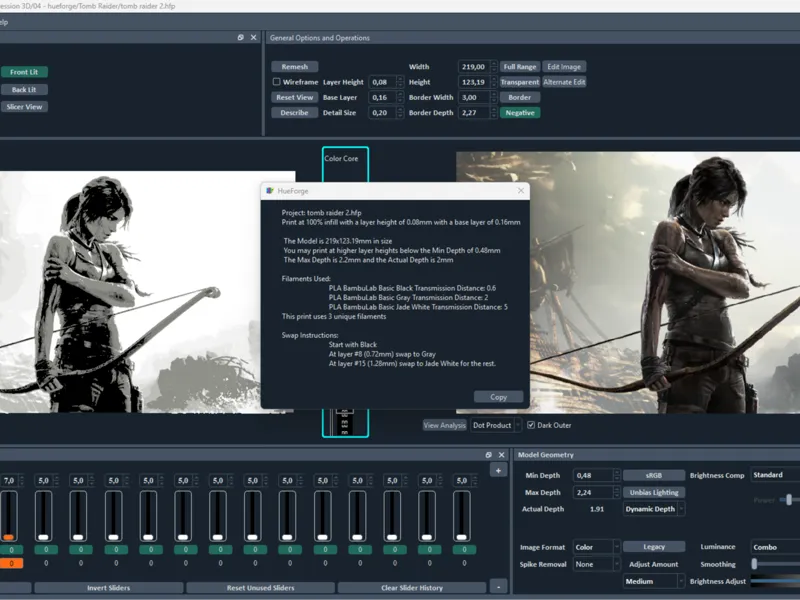Toggle the Full Range option
800x600 pixels.
[x=520, y=67]
